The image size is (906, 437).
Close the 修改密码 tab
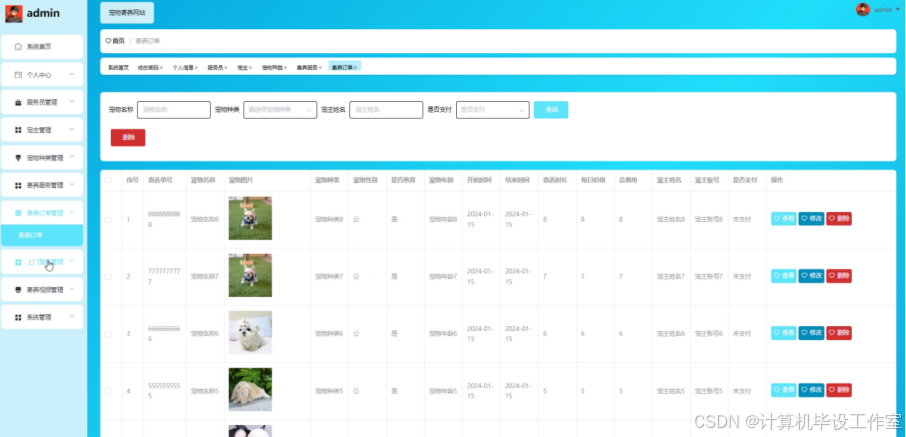tap(161, 68)
